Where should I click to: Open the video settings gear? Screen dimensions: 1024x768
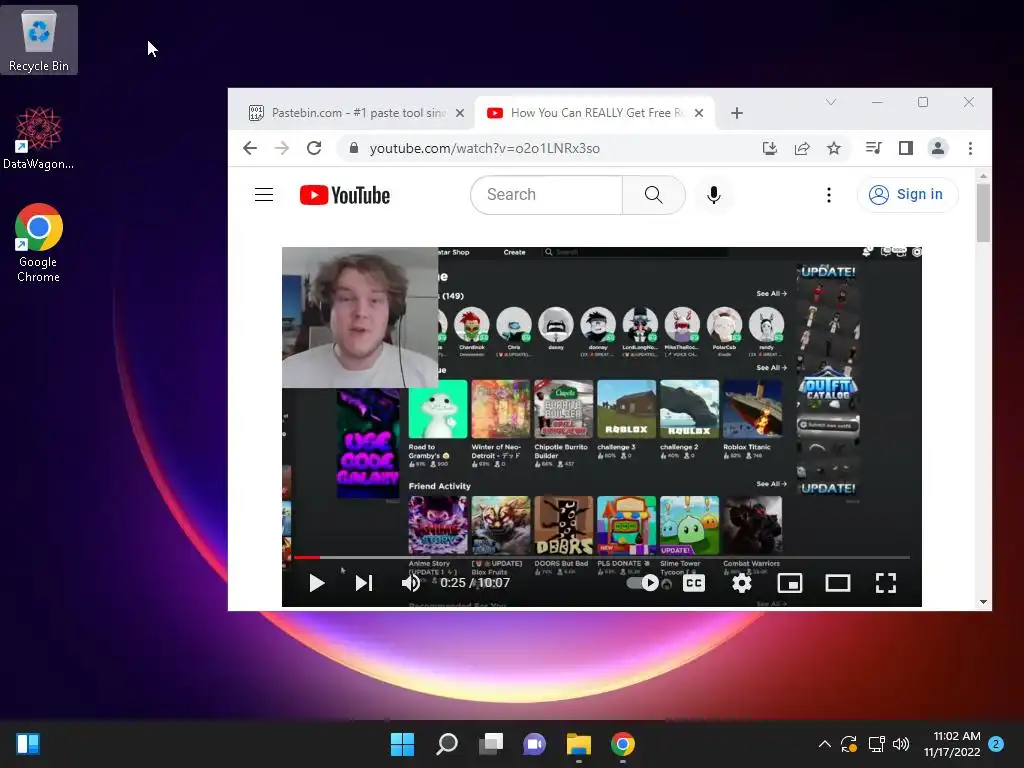[741, 583]
